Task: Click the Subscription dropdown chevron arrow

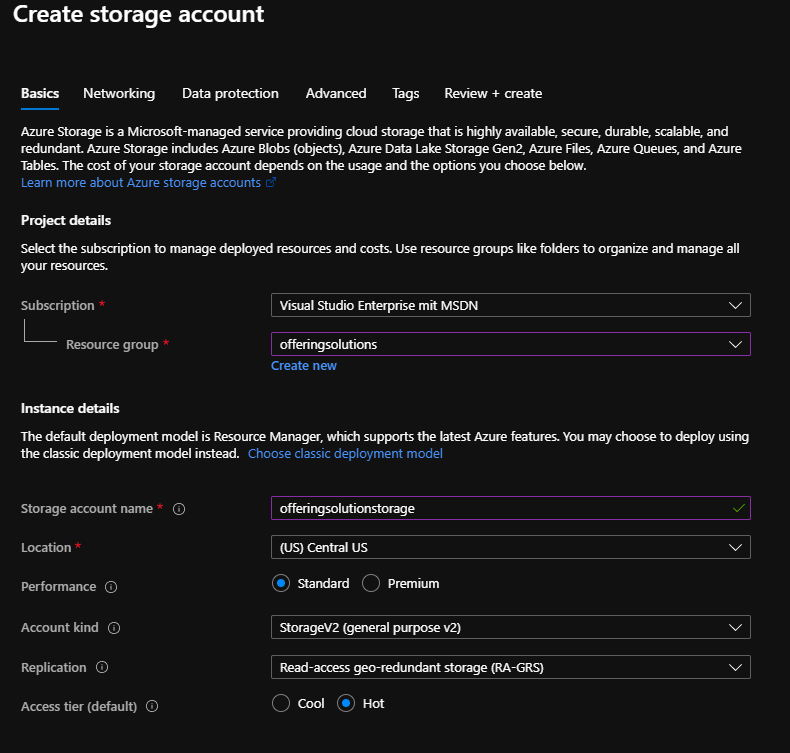Action: tap(736, 305)
